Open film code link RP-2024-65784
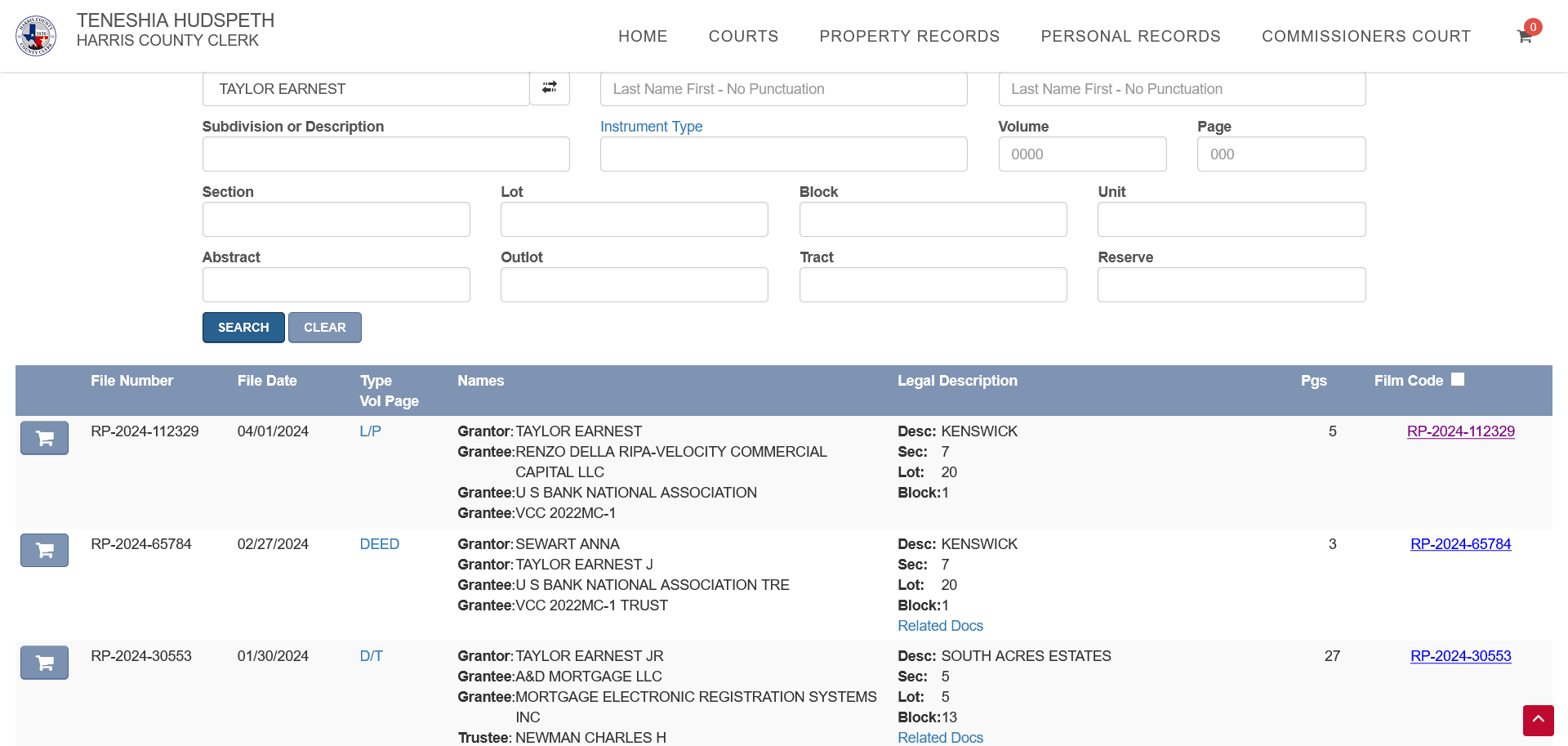 [1460, 544]
